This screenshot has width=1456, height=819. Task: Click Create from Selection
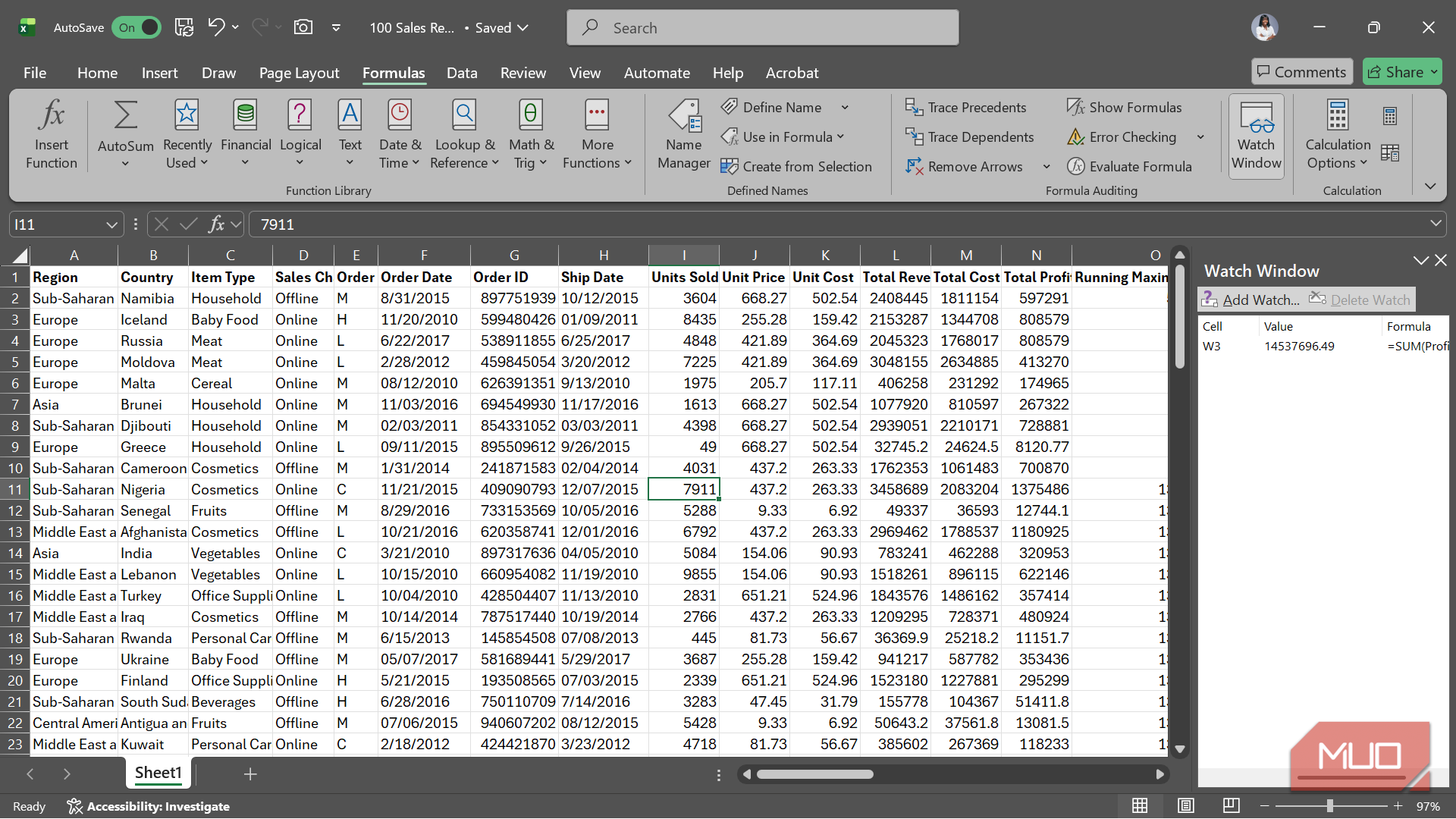(796, 167)
